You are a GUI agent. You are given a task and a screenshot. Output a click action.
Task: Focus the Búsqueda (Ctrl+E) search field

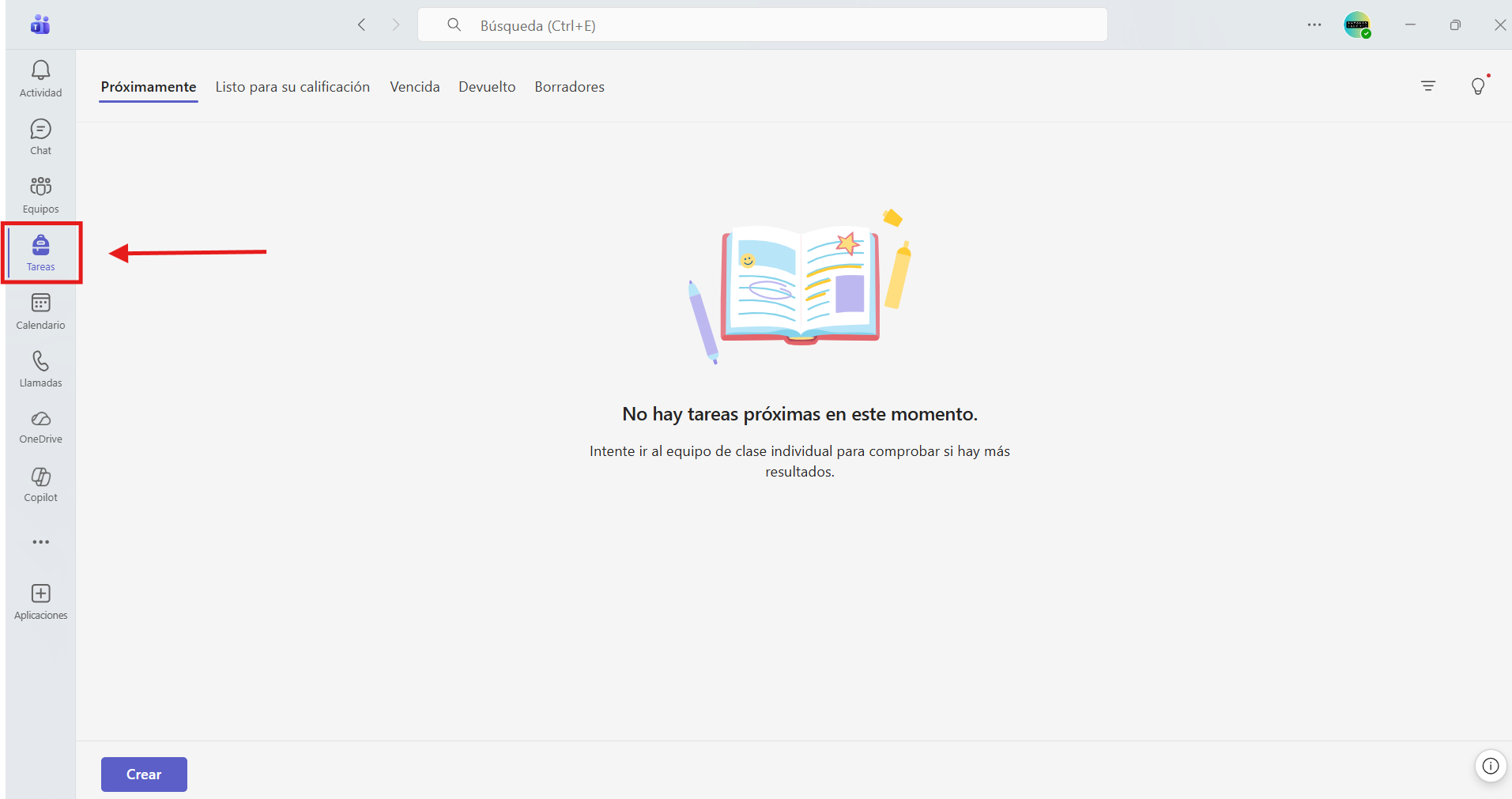coord(763,25)
